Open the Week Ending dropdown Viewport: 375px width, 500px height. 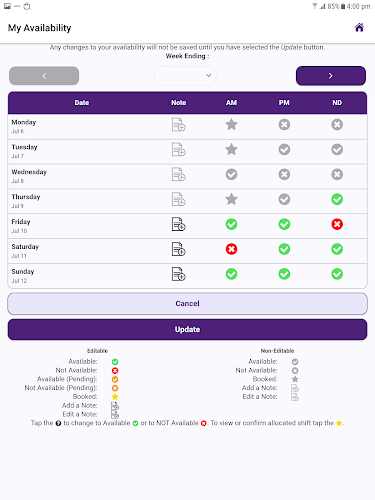point(185,76)
